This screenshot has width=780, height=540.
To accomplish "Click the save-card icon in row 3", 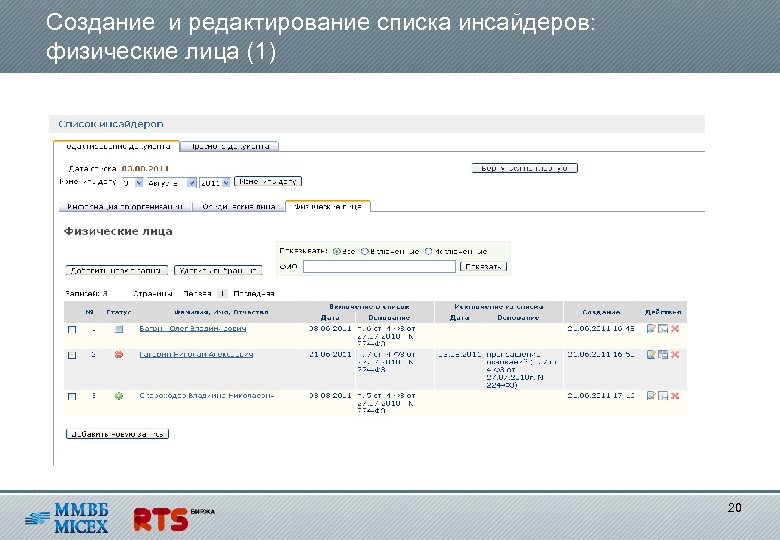I will pyautogui.click(x=663, y=395).
